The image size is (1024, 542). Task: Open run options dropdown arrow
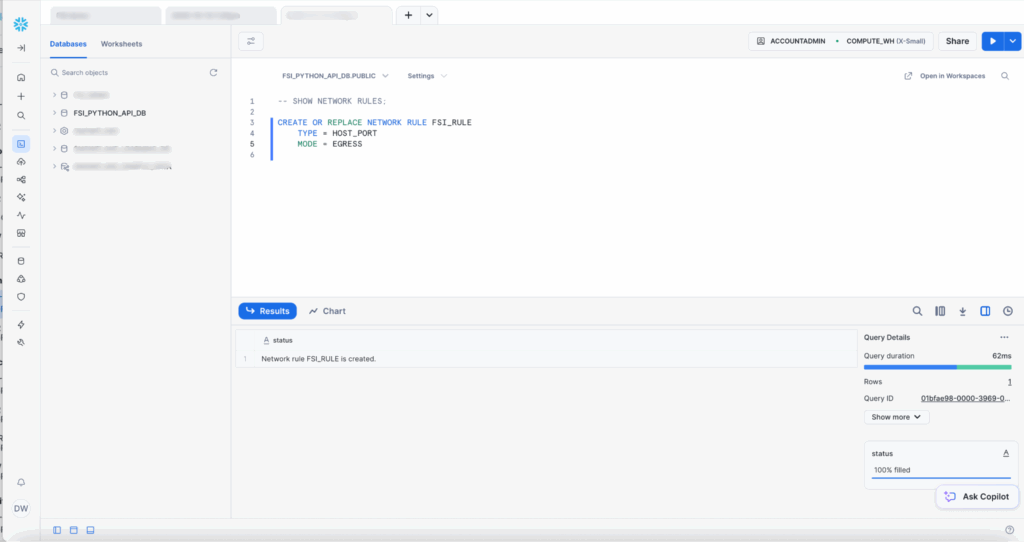[x=1011, y=41]
